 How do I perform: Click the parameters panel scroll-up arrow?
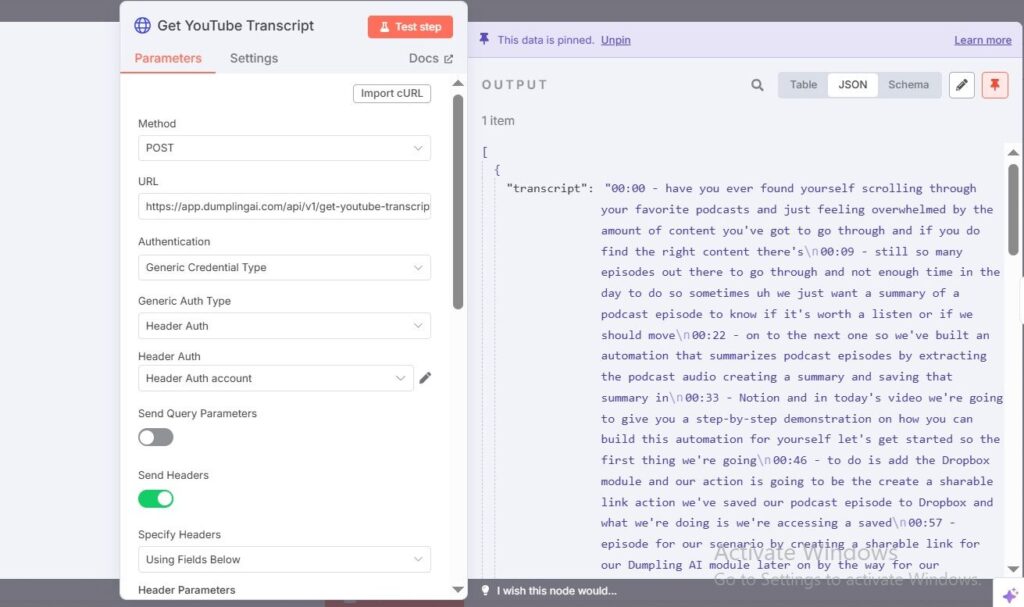point(458,83)
